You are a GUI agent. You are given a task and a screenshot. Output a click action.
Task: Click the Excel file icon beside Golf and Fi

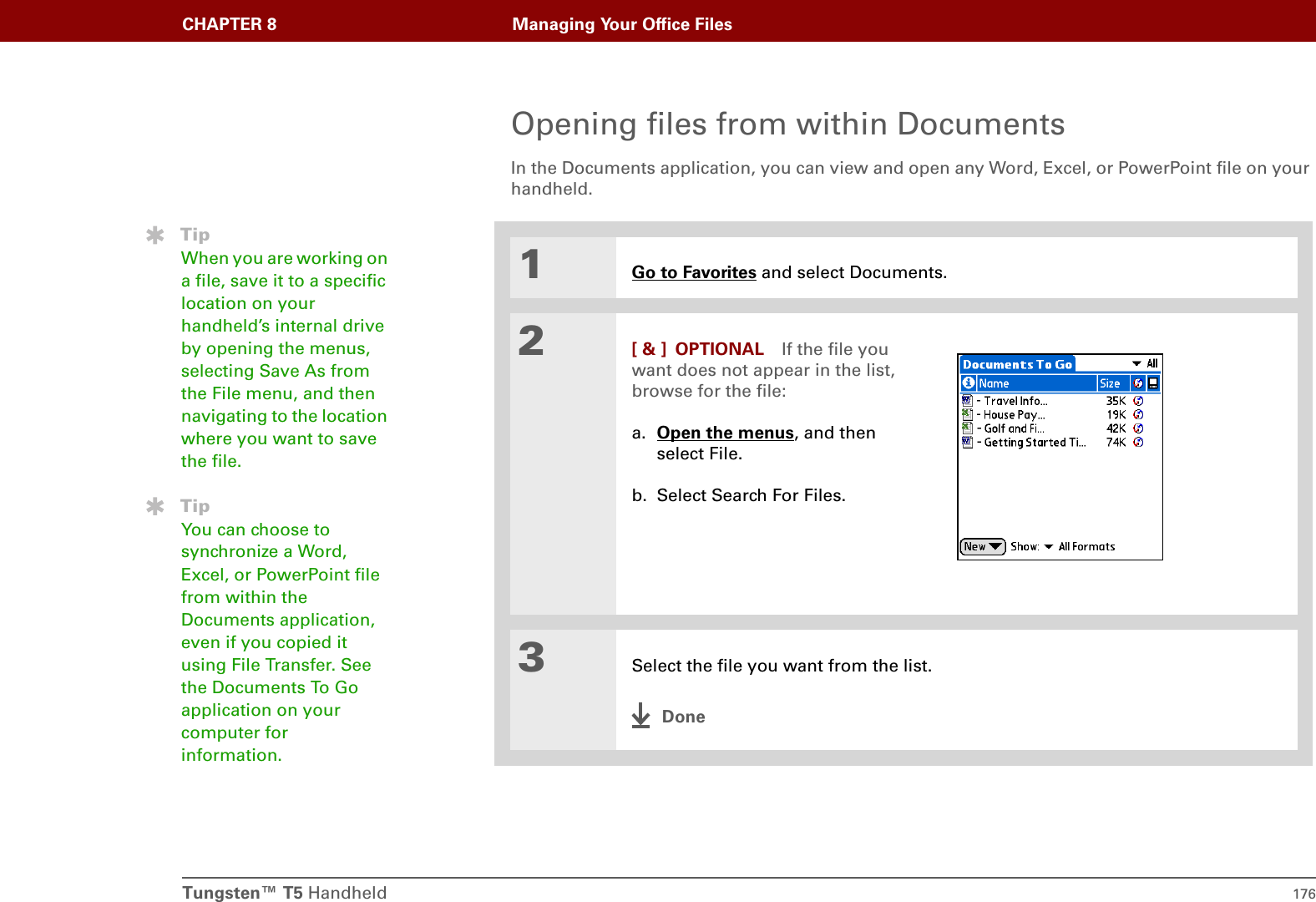(967, 428)
